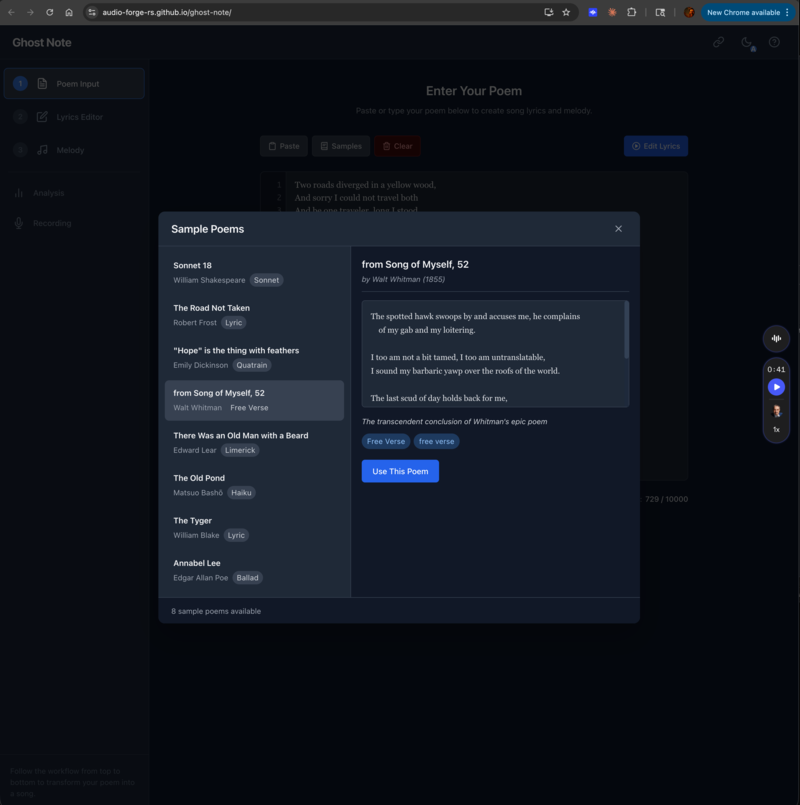Open the help question mark icon

click(x=773, y=42)
